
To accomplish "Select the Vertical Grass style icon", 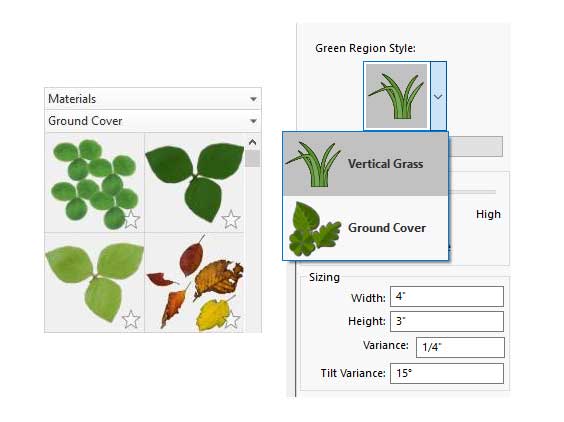I will 314,164.
